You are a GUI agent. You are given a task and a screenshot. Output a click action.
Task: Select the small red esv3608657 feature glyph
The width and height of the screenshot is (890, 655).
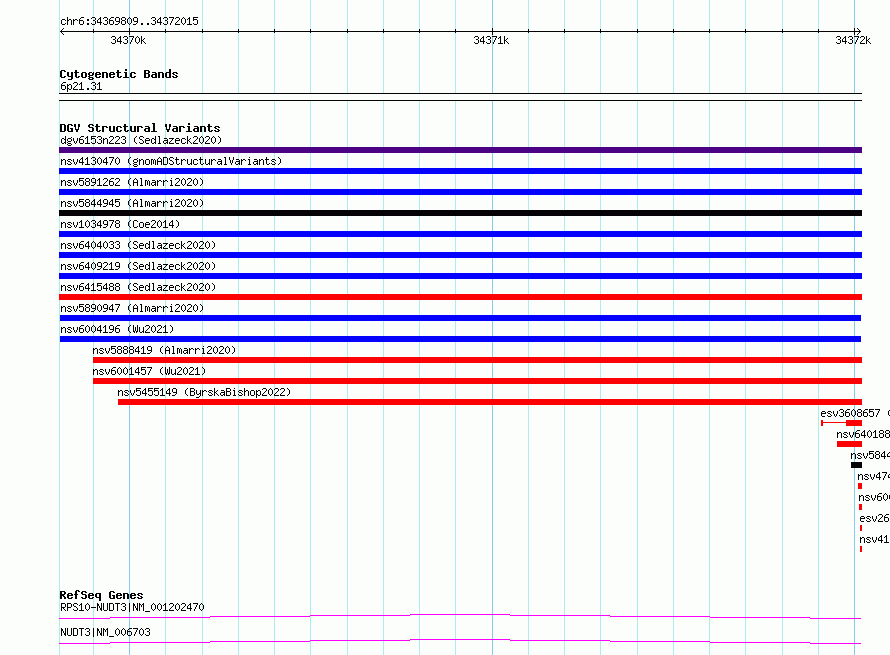click(x=841, y=423)
